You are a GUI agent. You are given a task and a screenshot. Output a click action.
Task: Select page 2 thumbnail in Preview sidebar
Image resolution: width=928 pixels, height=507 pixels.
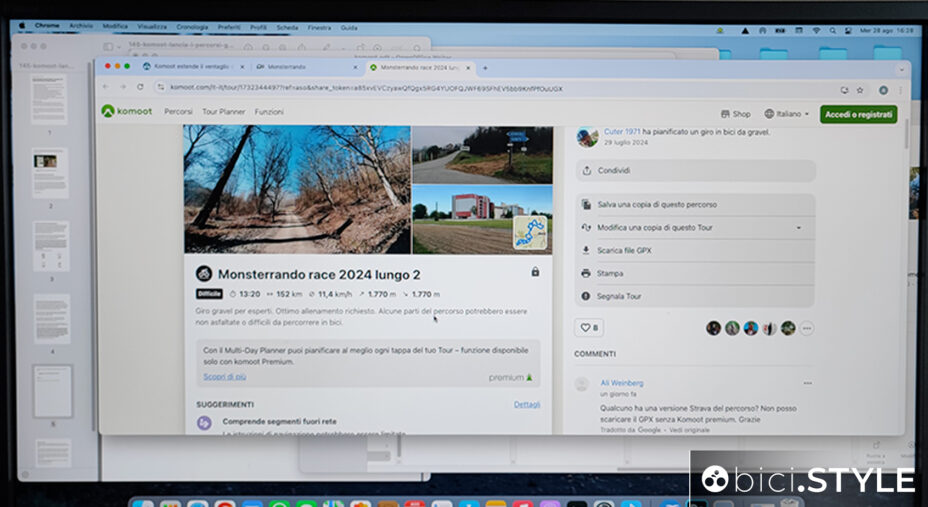point(50,173)
